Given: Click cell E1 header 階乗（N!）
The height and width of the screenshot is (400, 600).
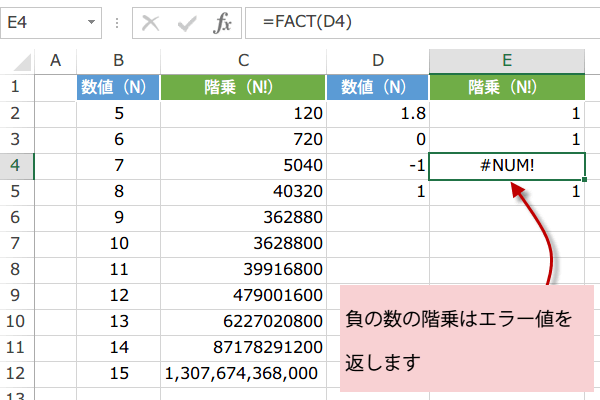Looking at the screenshot, I should point(507,87).
